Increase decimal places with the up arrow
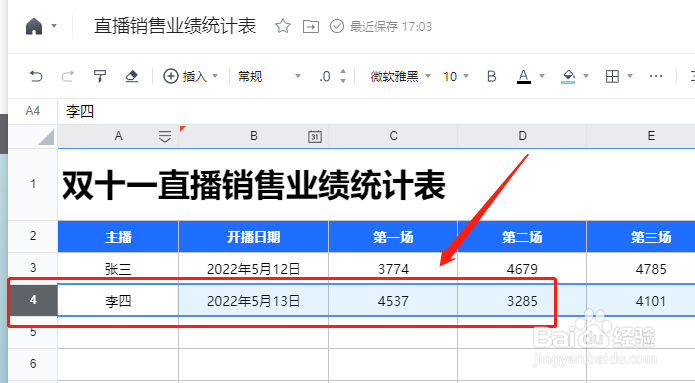The image size is (695, 383). click(x=343, y=72)
